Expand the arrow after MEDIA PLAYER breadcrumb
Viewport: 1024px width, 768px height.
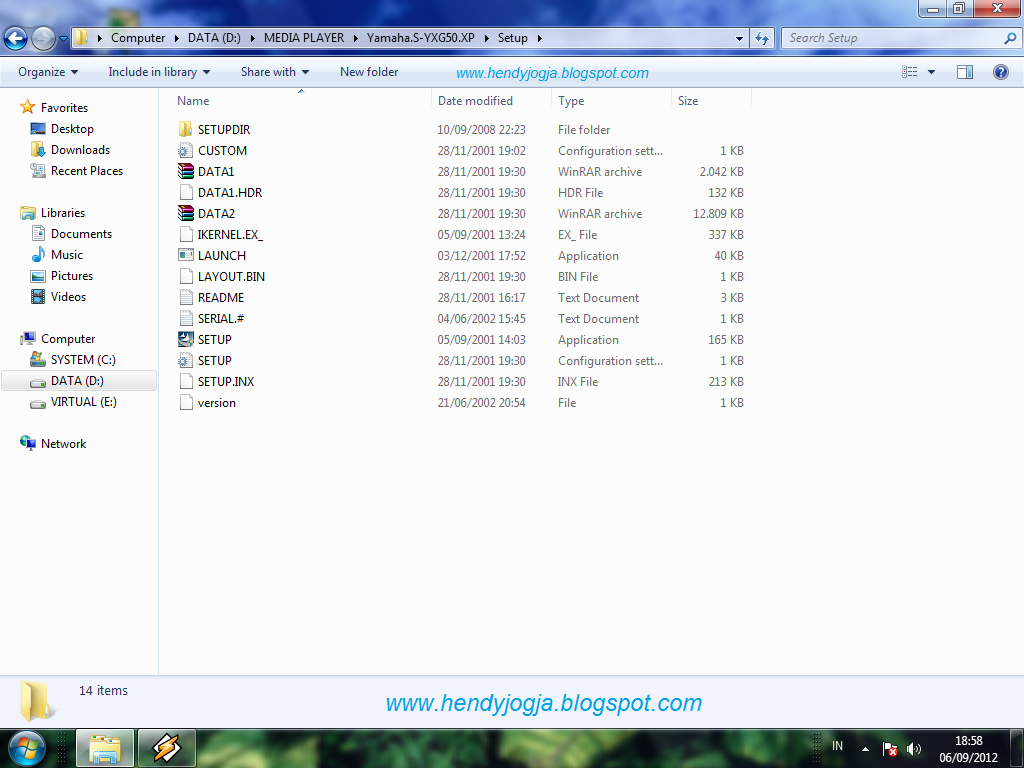(356, 39)
